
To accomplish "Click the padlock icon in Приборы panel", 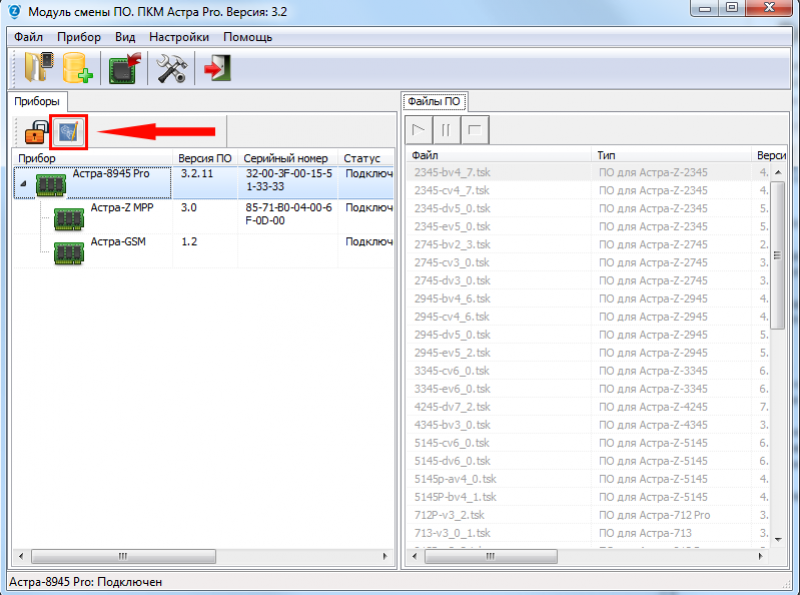I will click(x=36, y=132).
